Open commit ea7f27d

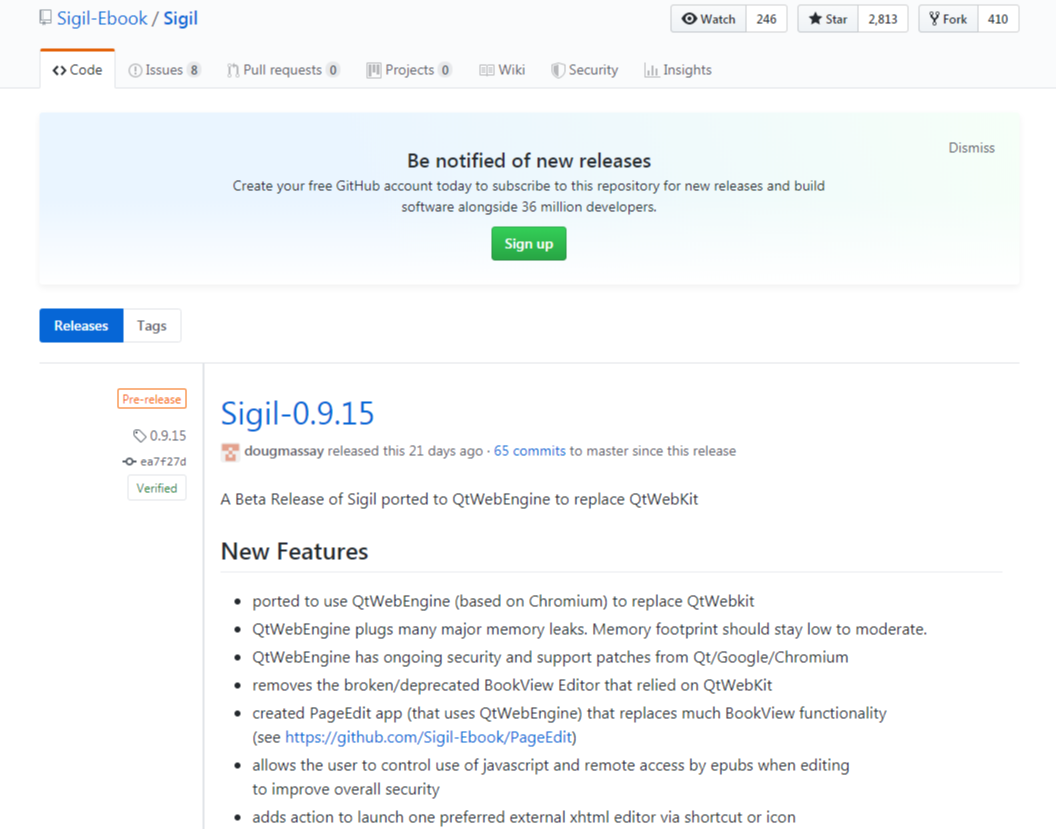pyautogui.click(x=154, y=461)
